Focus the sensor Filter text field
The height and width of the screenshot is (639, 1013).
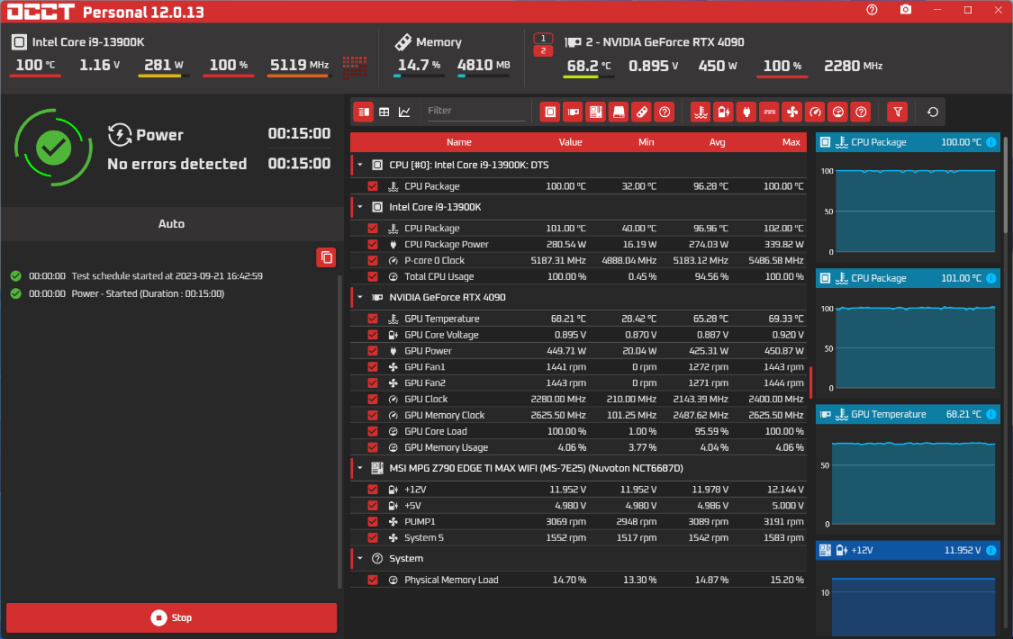[x=475, y=111]
